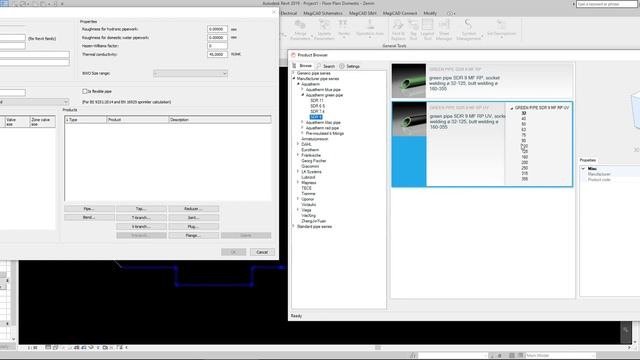Select the Viega manufacturer item
640x360 pixels.
click(306, 210)
